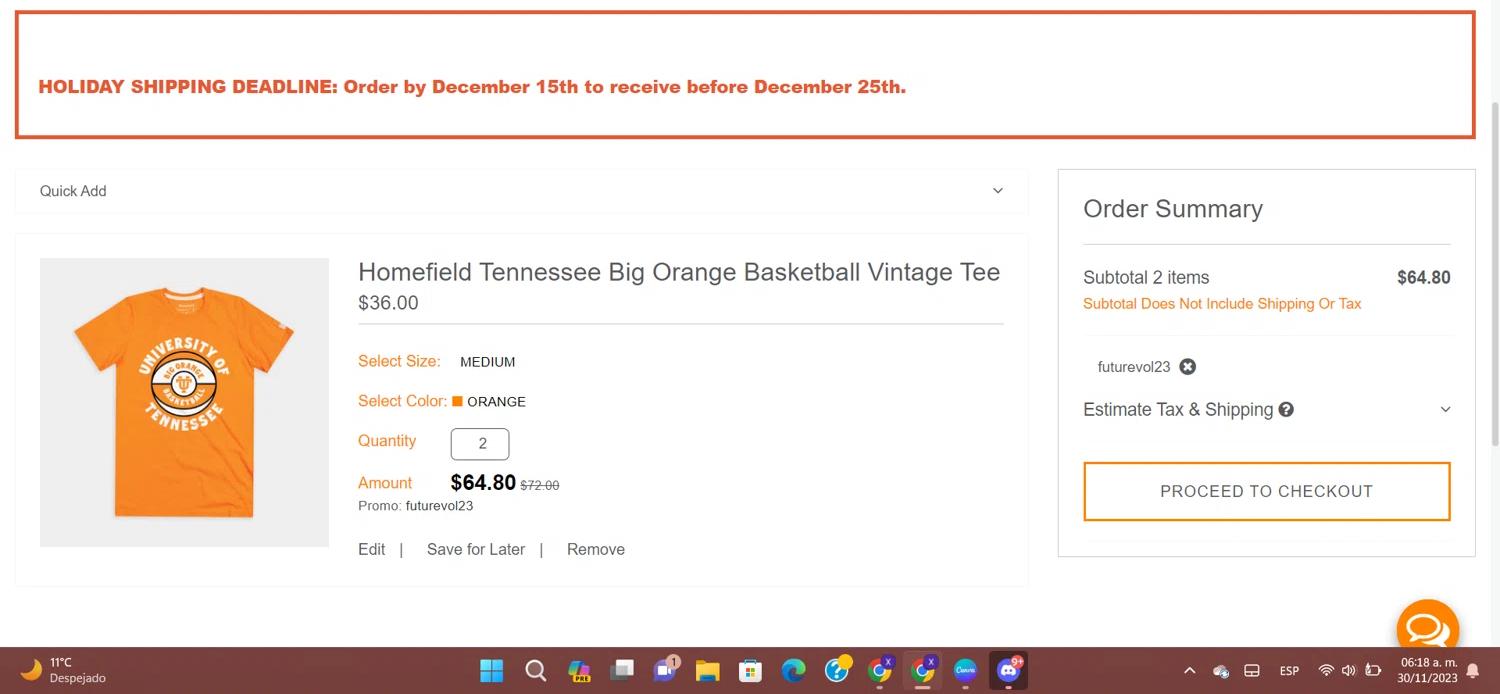Expand the Quick Add section
1500x694 pixels.
pyautogui.click(x=997, y=191)
